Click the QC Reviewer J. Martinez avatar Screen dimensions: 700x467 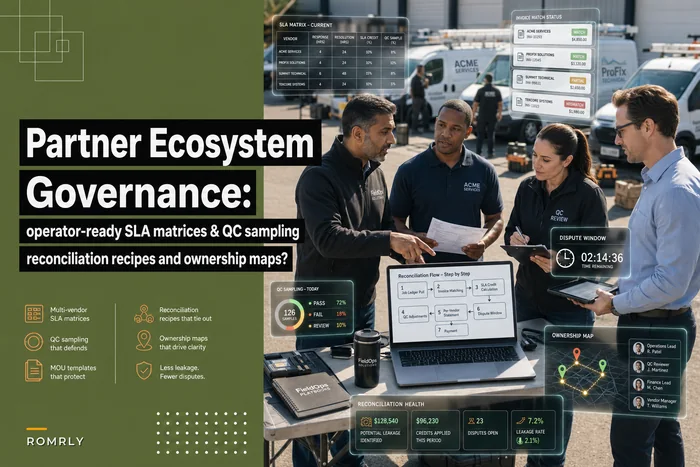[x=638, y=366]
